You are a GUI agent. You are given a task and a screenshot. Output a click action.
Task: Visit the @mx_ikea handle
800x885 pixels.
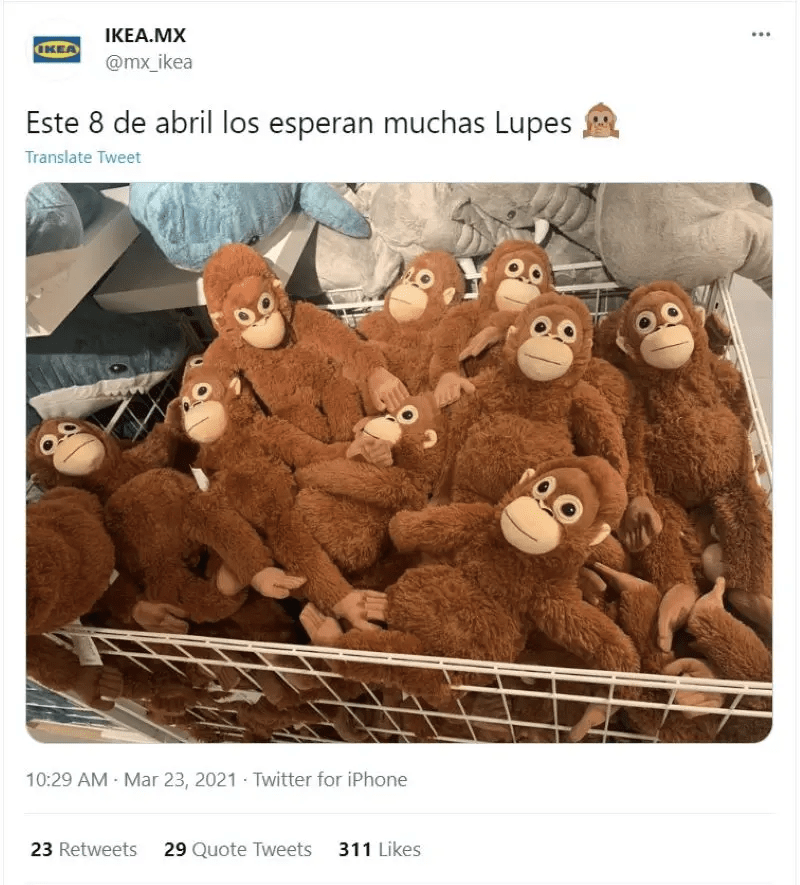click(x=148, y=62)
